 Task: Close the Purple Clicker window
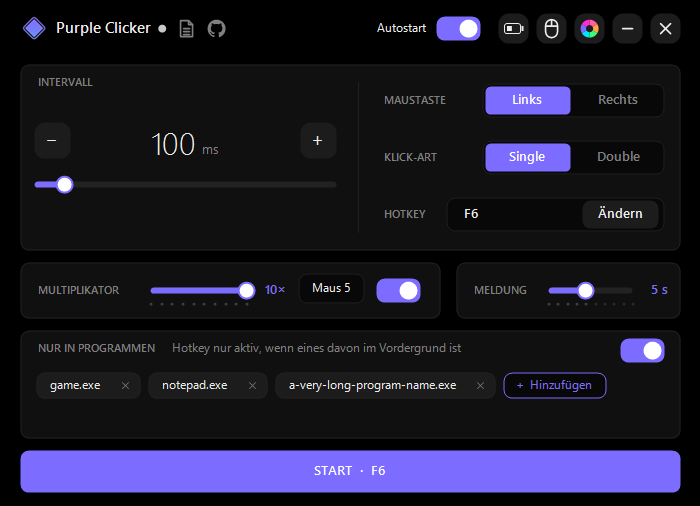tap(665, 29)
